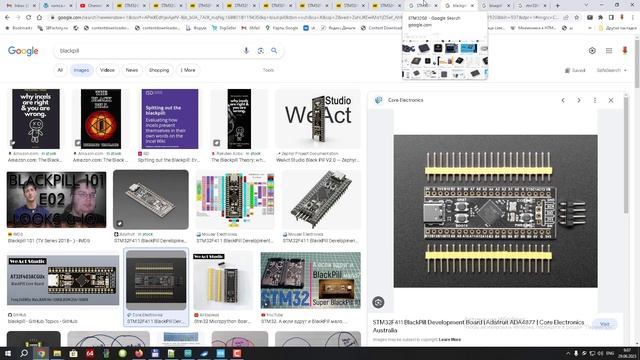Open Chrome extensions puzzle icon
640x360 pixels.
pos(600,18)
